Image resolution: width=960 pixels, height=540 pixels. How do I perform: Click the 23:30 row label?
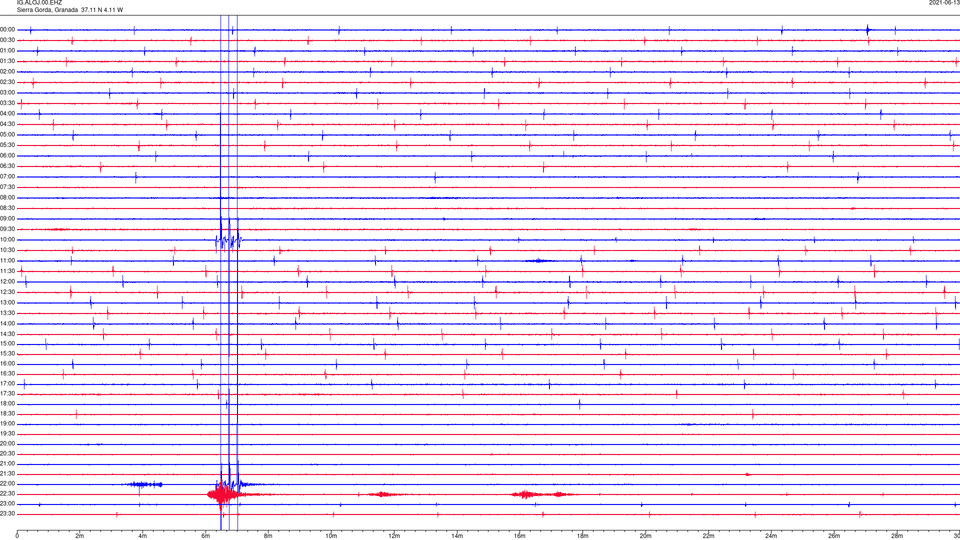8,514
